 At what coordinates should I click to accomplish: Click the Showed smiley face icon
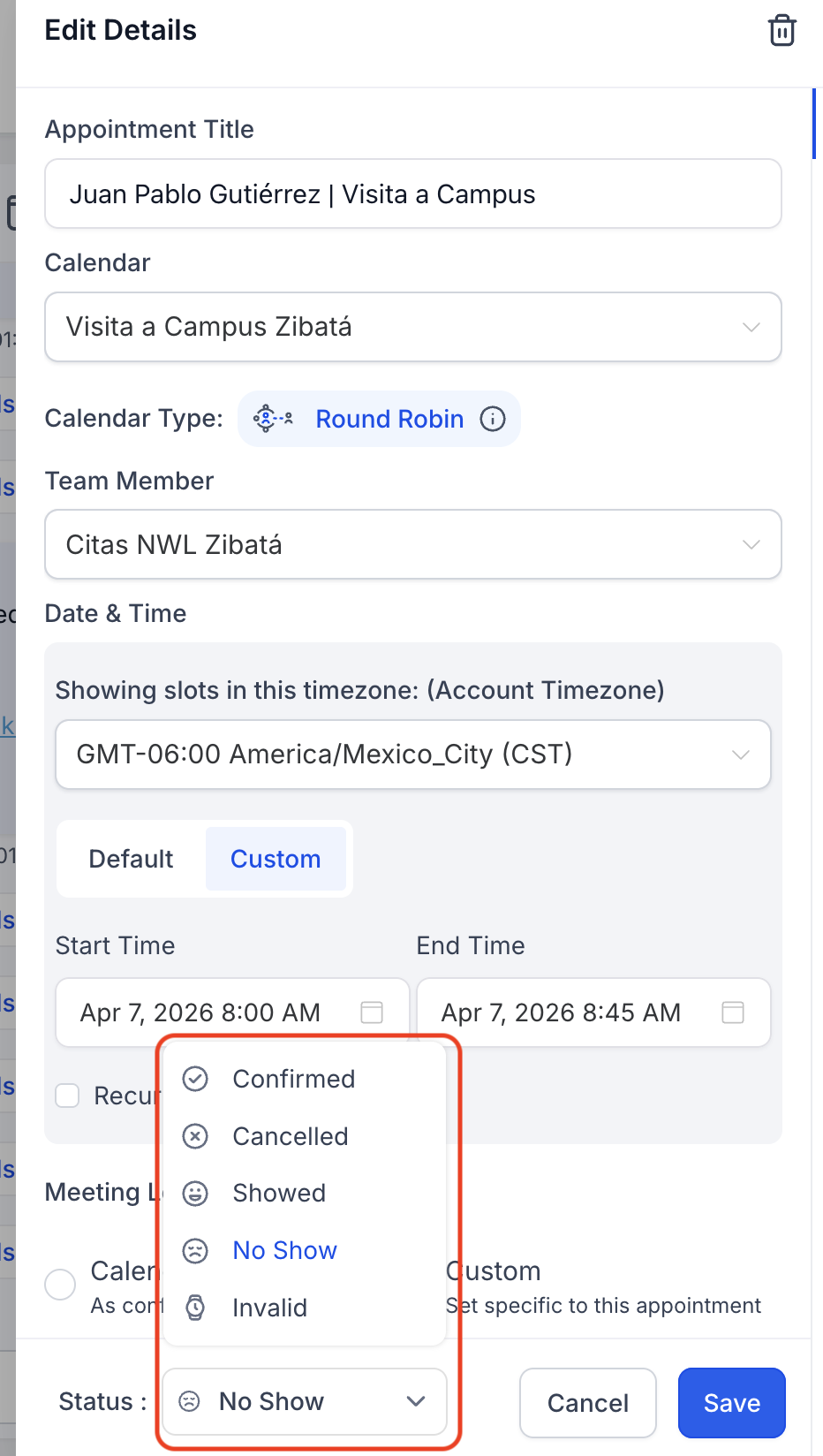[195, 1194]
